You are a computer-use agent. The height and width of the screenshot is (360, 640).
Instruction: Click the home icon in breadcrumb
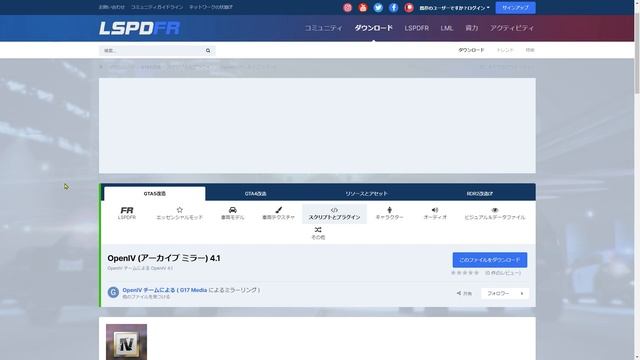101,67
